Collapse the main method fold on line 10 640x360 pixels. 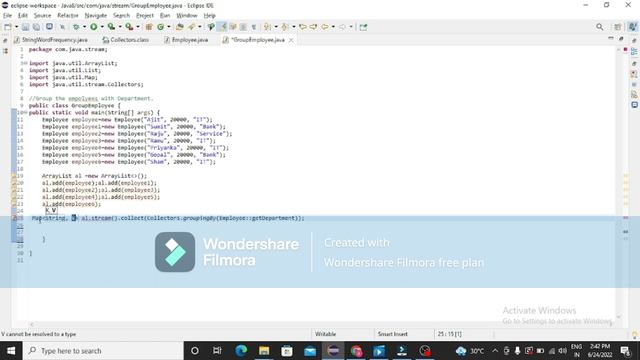pos(26,113)
